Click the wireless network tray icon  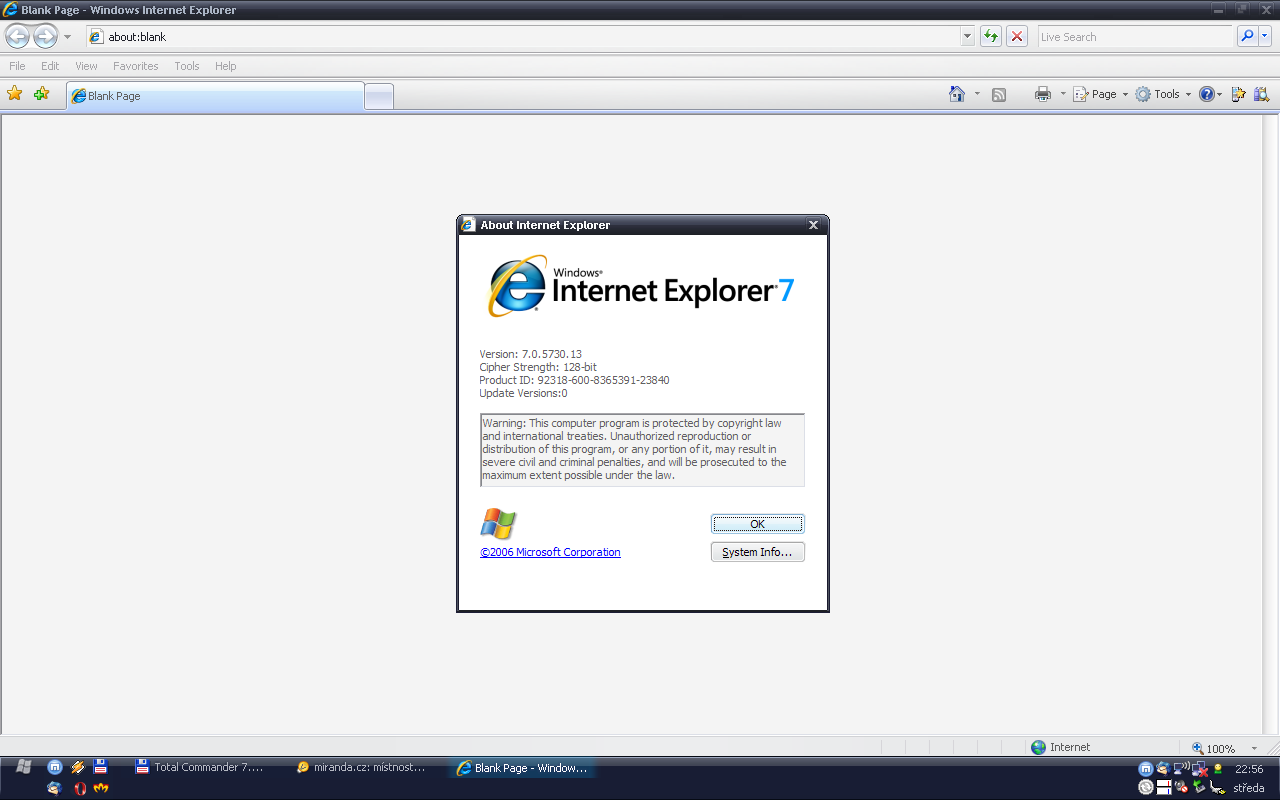click(x=1181, y=768)
